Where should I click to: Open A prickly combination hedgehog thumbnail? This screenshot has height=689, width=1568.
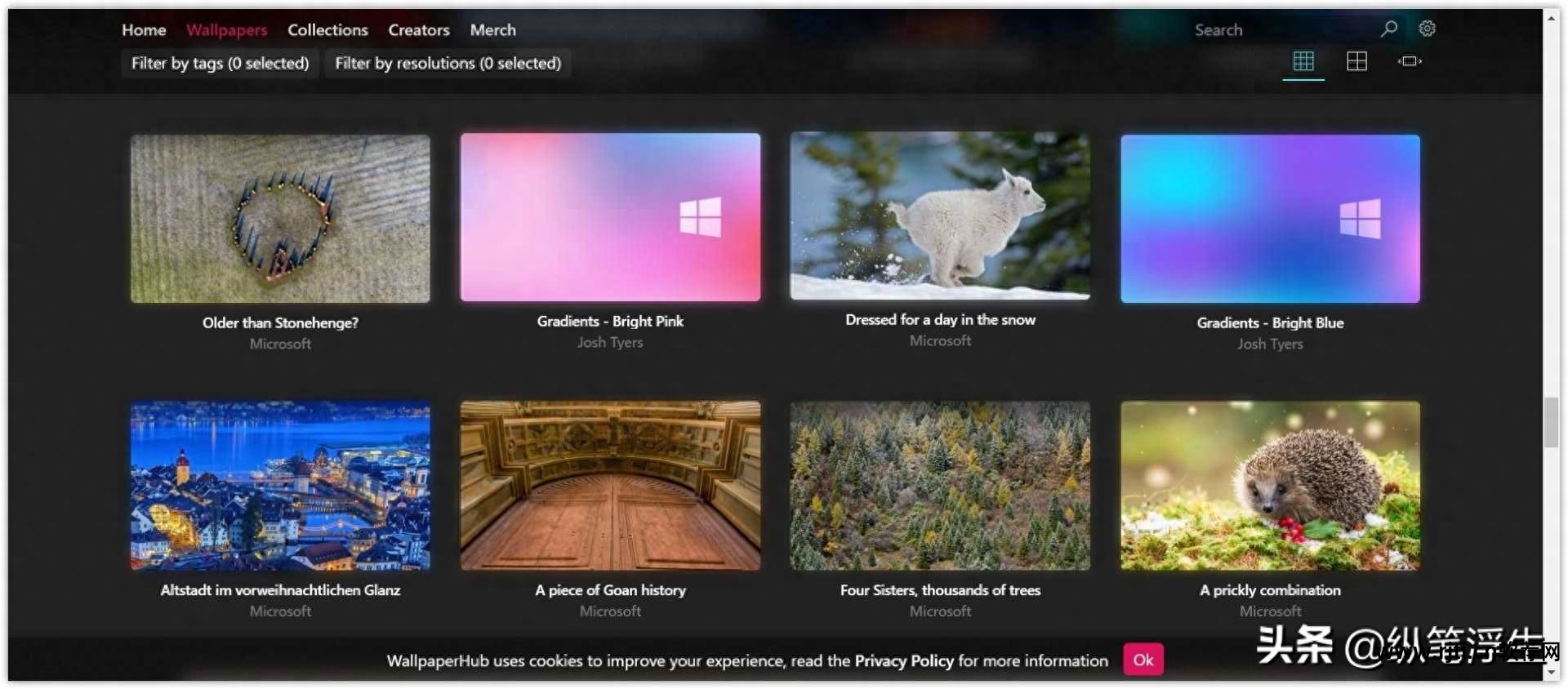click(x=1270, y=486)
